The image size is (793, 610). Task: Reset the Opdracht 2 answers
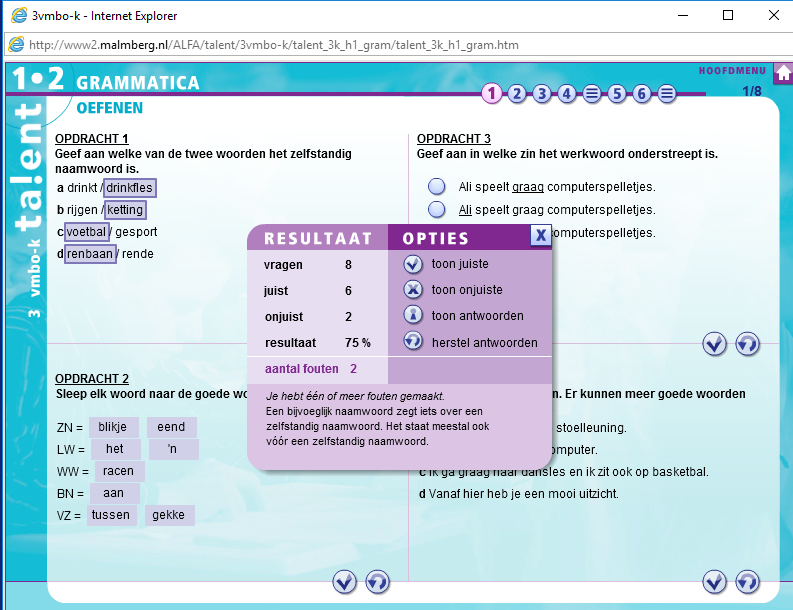coord(377,581)
